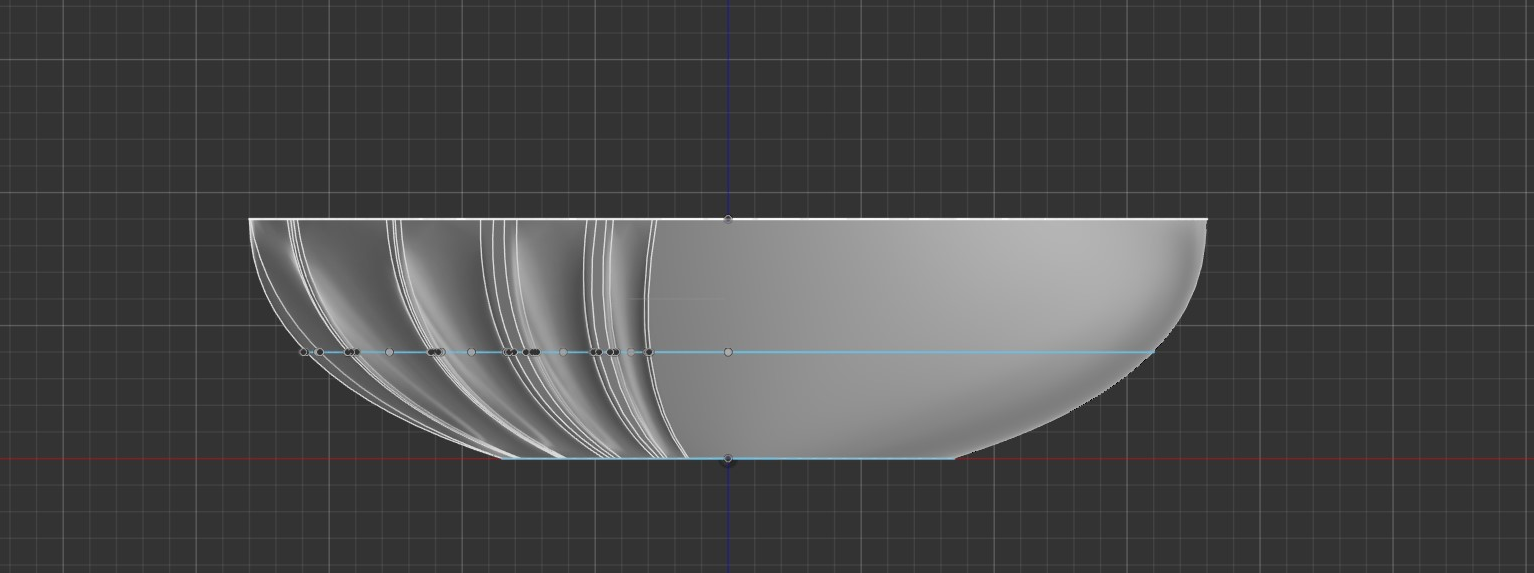This screenshot has width=1534, height=573.
Task: Select the third light gray point from the left
Action: (563, 352)
